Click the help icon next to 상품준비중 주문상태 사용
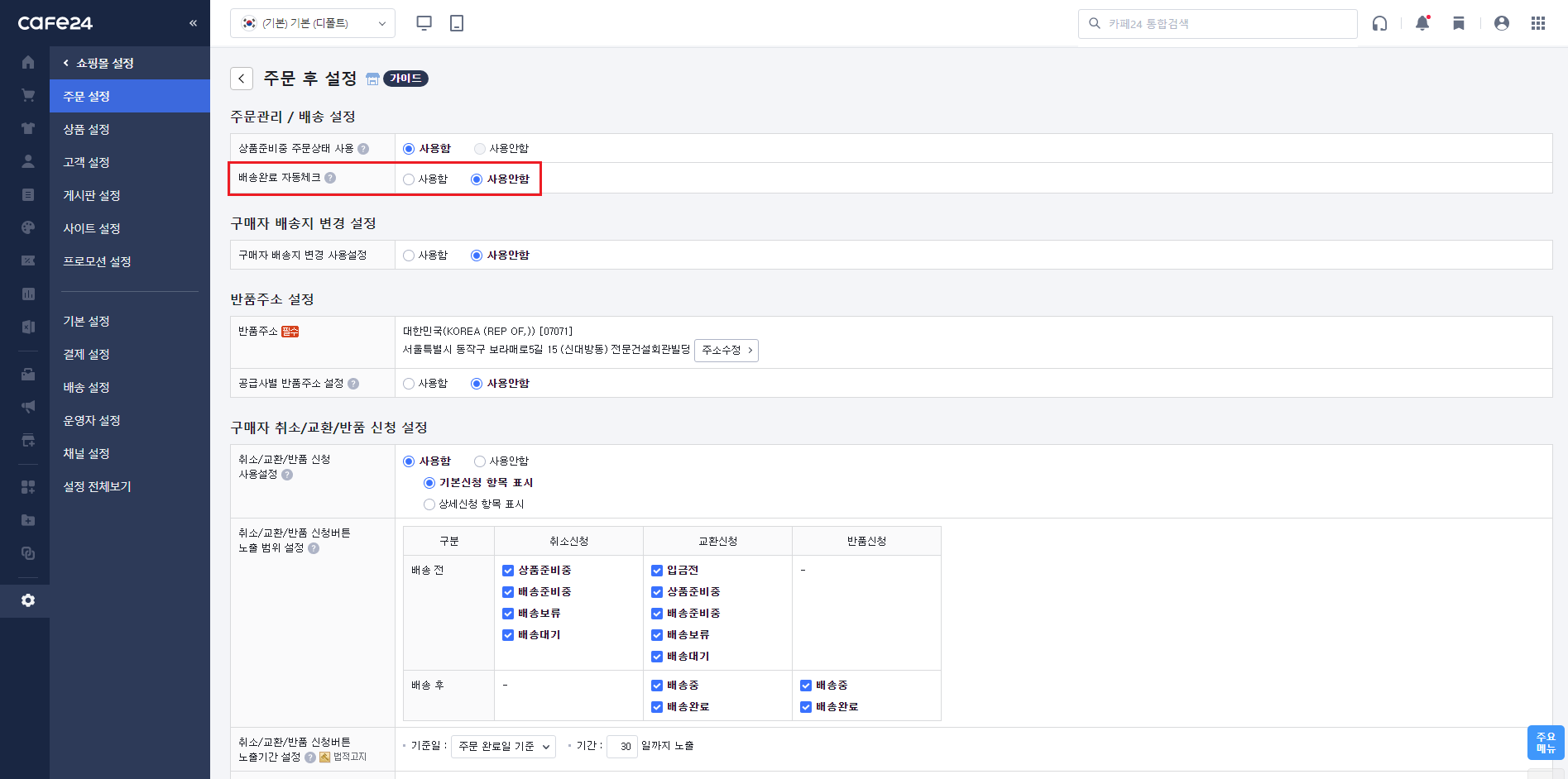 (x=363, y=149)
